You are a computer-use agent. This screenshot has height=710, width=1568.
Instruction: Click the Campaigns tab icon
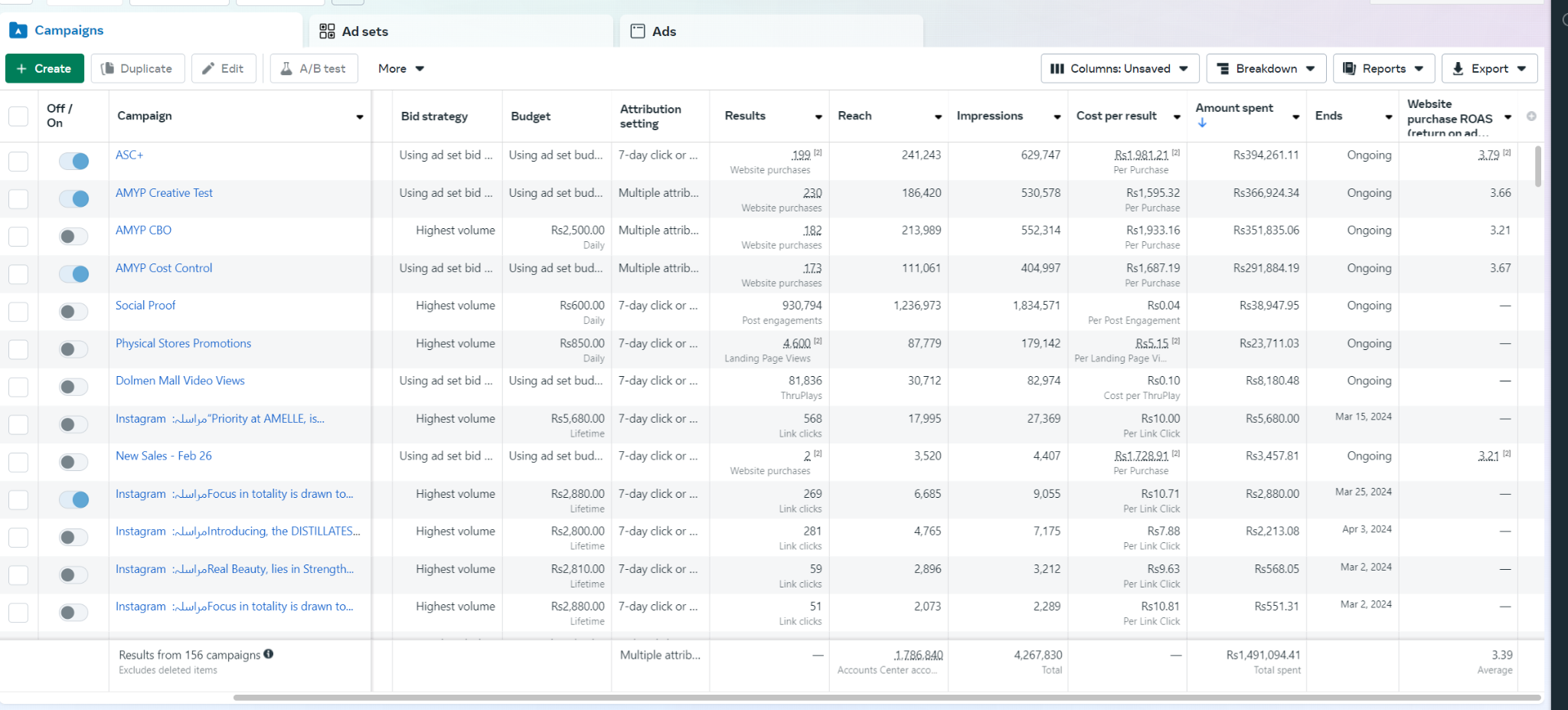(x=18, y=31)
